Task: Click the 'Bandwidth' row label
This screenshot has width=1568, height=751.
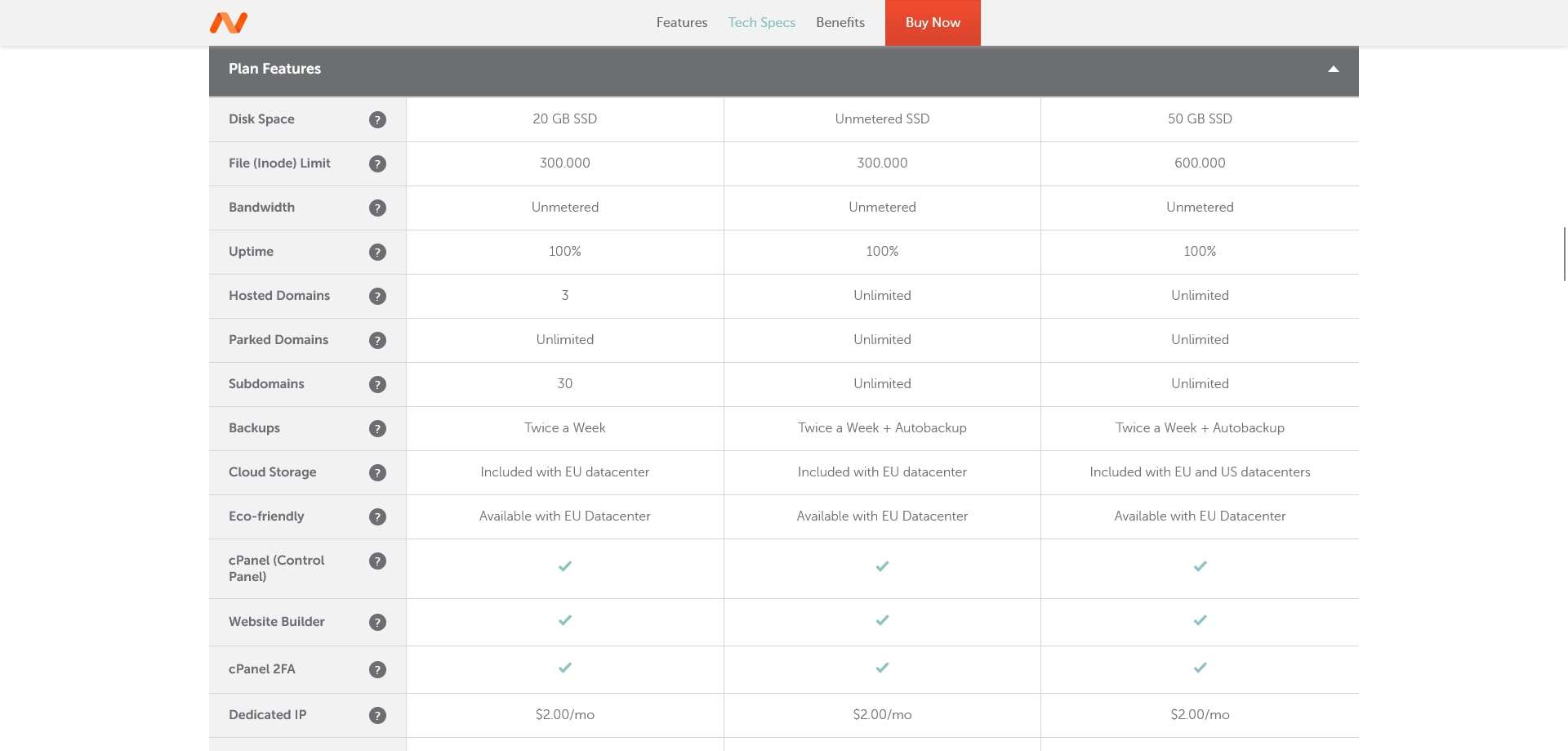Action: (261, 207)
